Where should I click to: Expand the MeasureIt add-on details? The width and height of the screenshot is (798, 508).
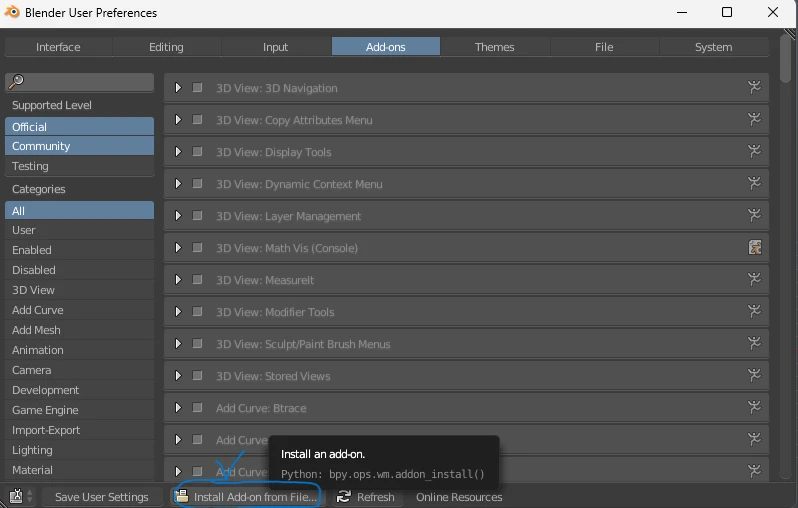coord(178,279)
